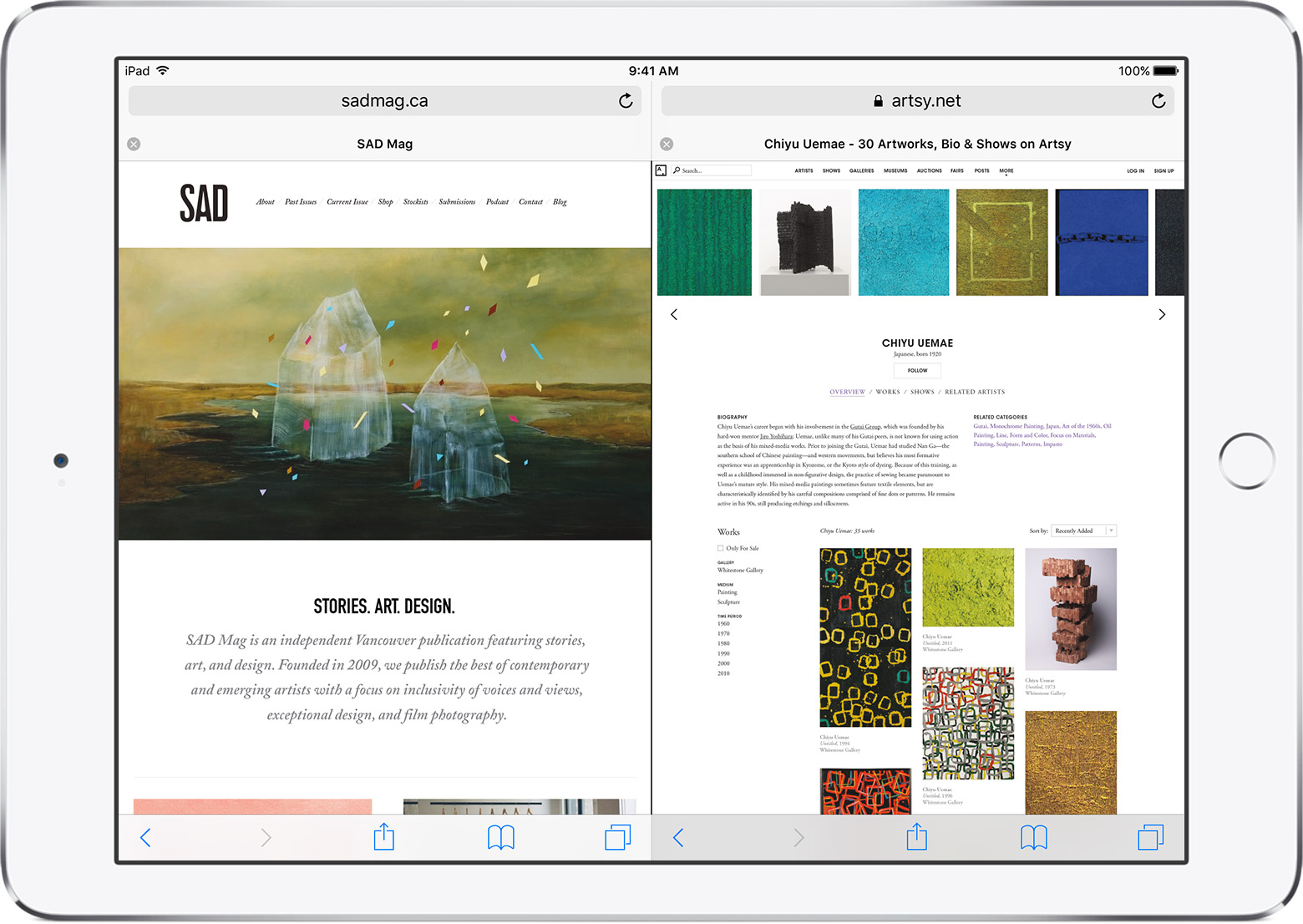Viewport: 1303px width, 924px height.
Task: Open the Whitestone Gallery filter link
Action: (x=740, y=571)
